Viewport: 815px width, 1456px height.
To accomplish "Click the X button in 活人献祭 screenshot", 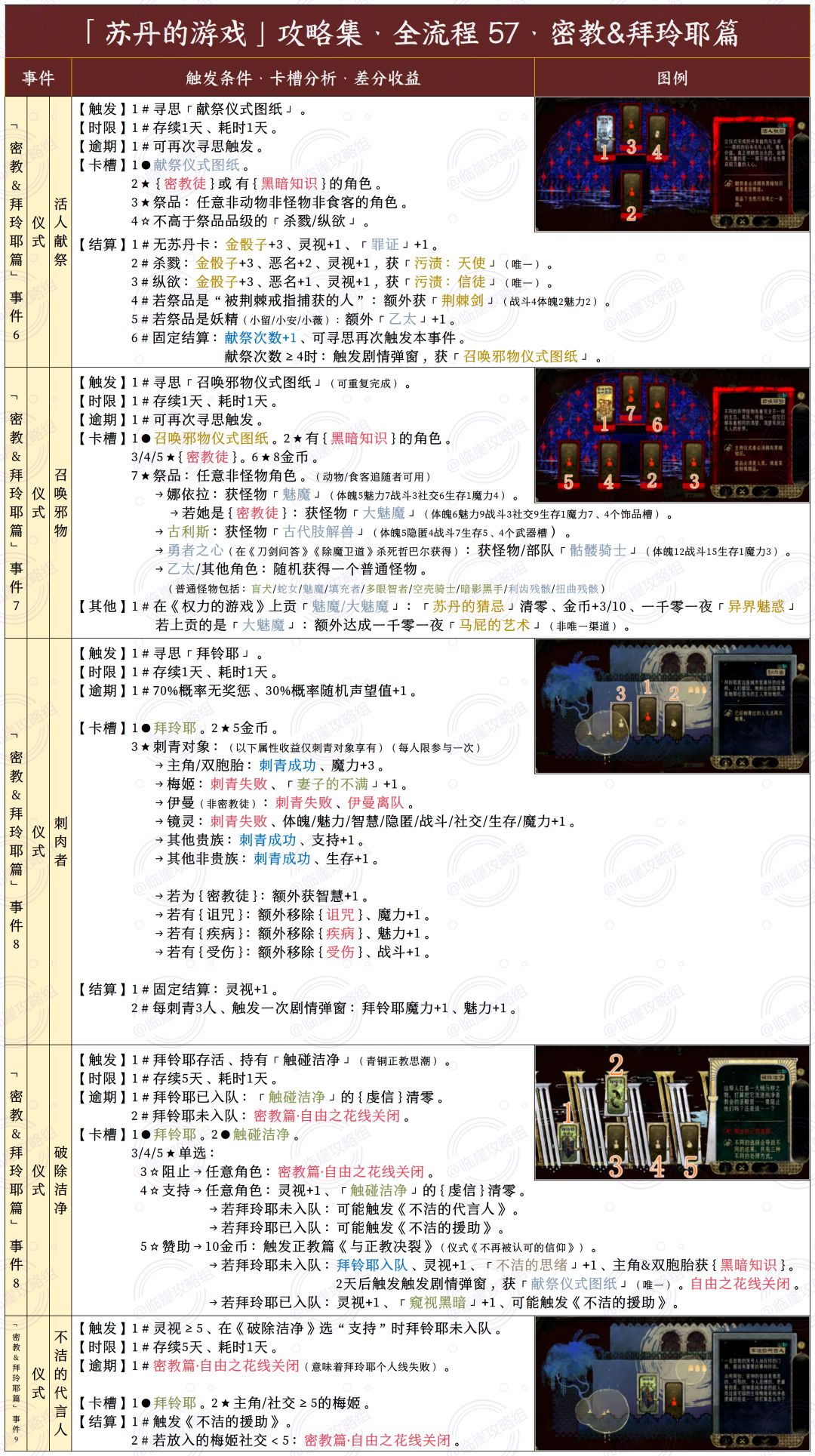I will [743, 221].
